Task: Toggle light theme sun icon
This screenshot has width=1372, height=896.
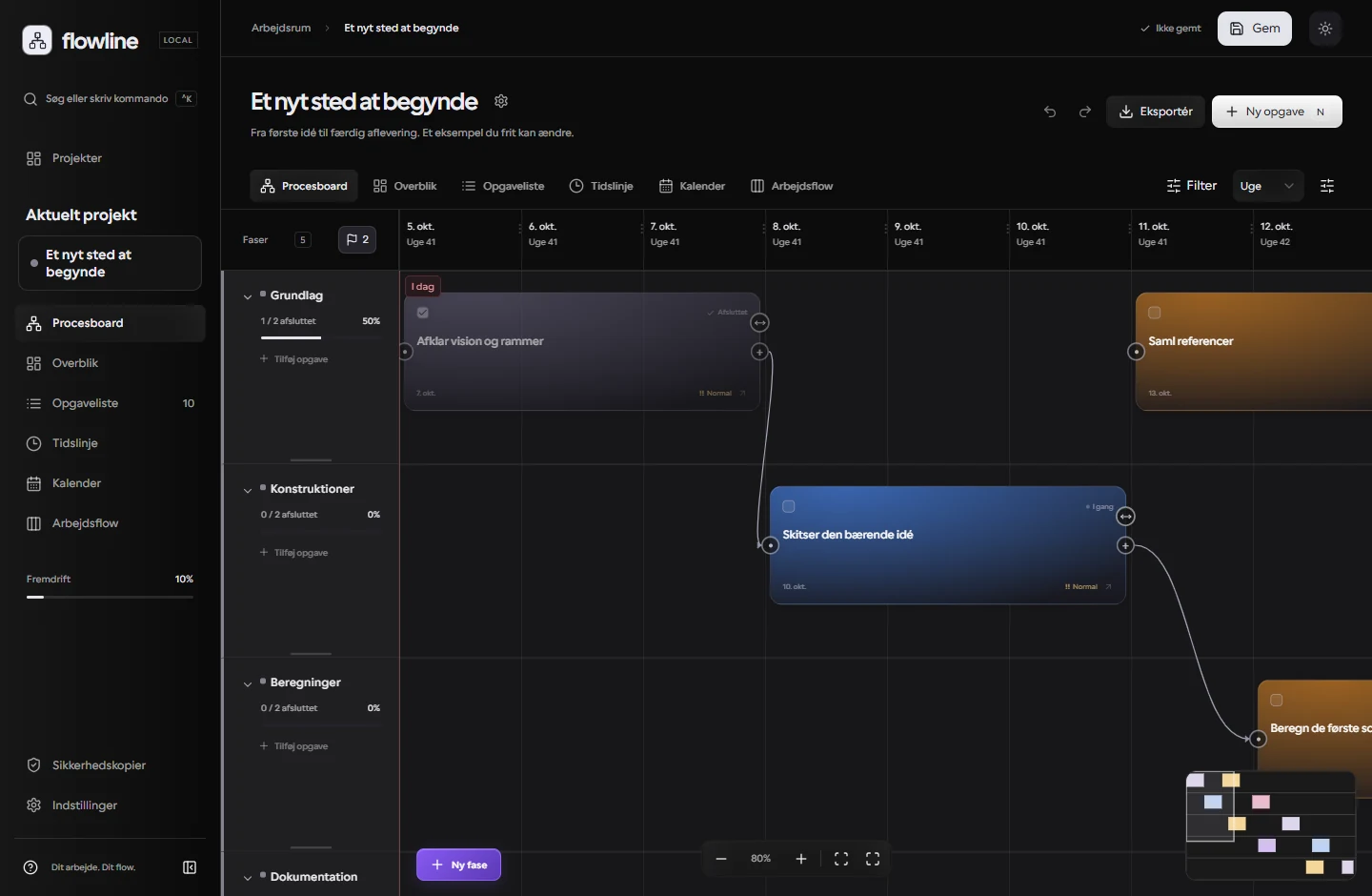Action: pos(1325,29)
